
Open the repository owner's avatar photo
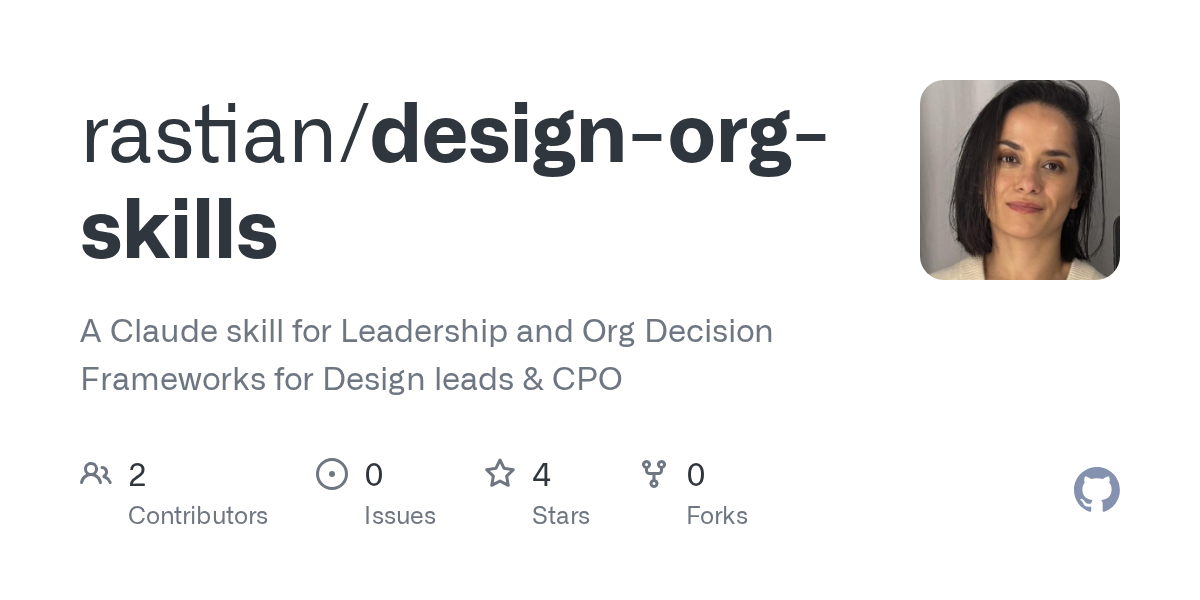click(1020, 180)
